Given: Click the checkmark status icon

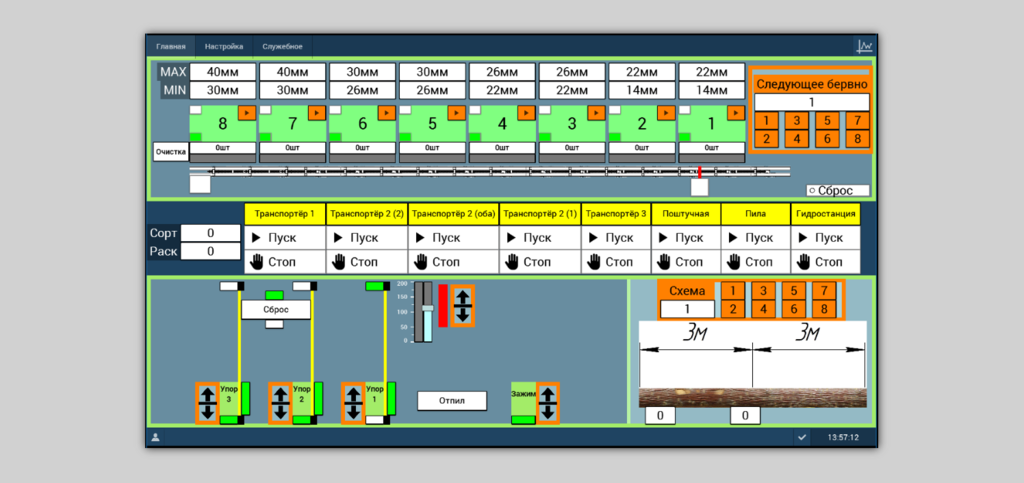Looking at the screenshot, I should click(x=802, y=437).
